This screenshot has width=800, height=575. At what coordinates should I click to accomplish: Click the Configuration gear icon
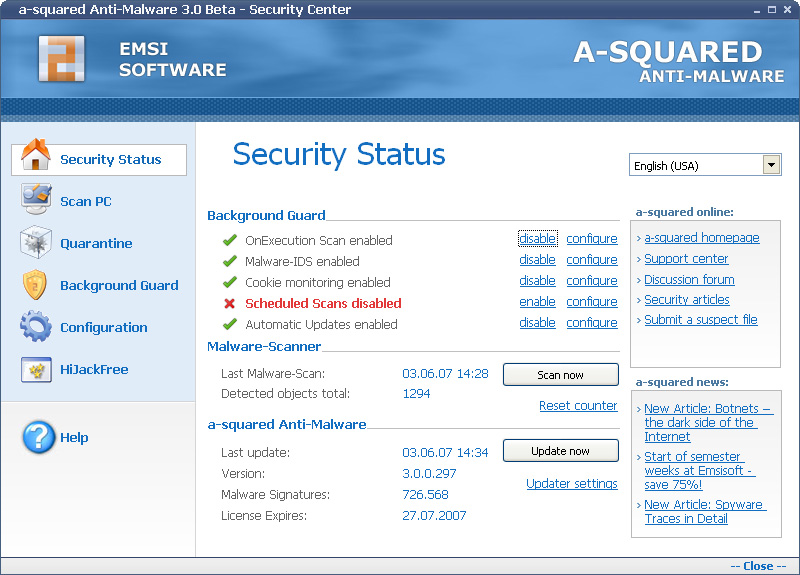tap(36, 326)
